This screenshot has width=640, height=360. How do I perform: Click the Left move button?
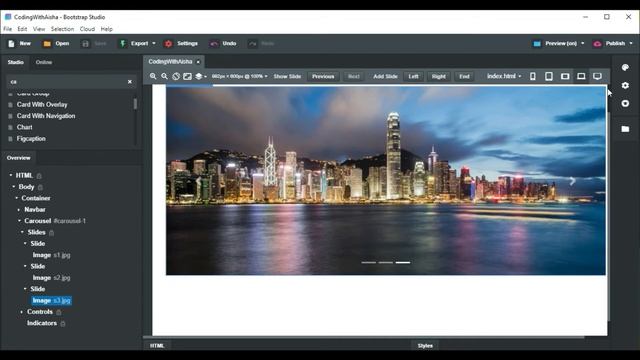pos(413,76)
